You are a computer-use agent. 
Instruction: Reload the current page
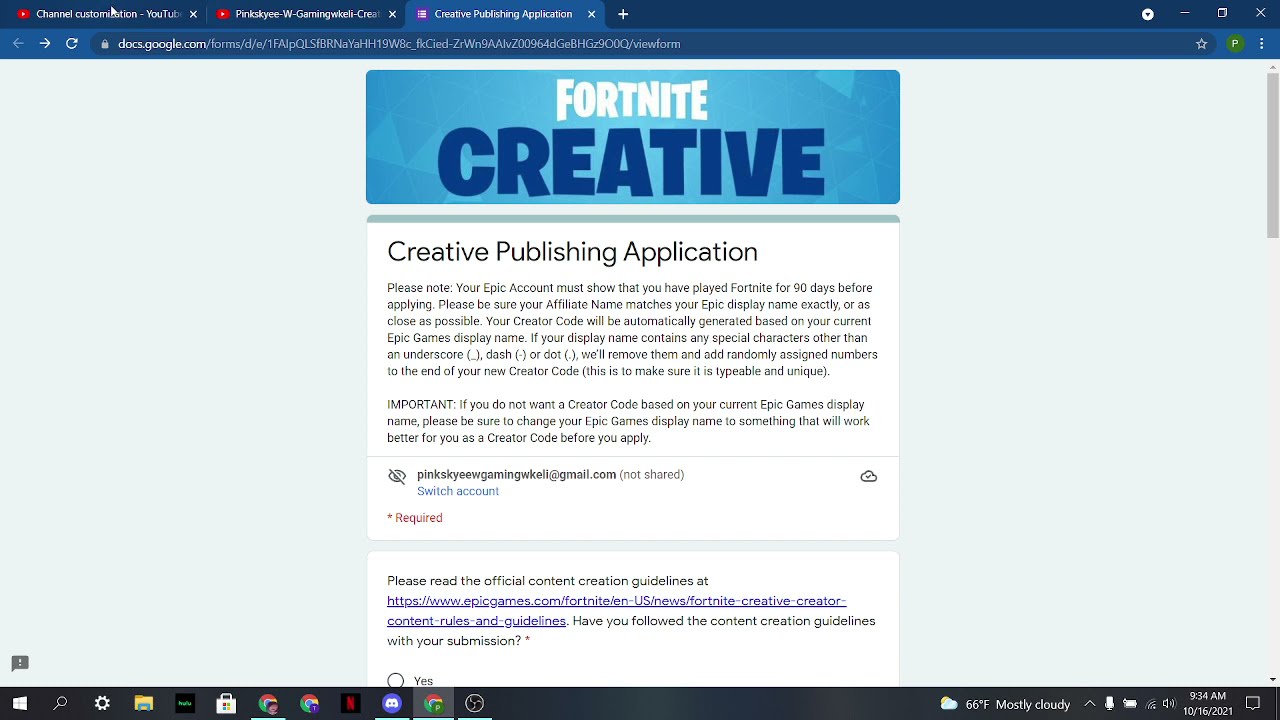click(72, 44)
